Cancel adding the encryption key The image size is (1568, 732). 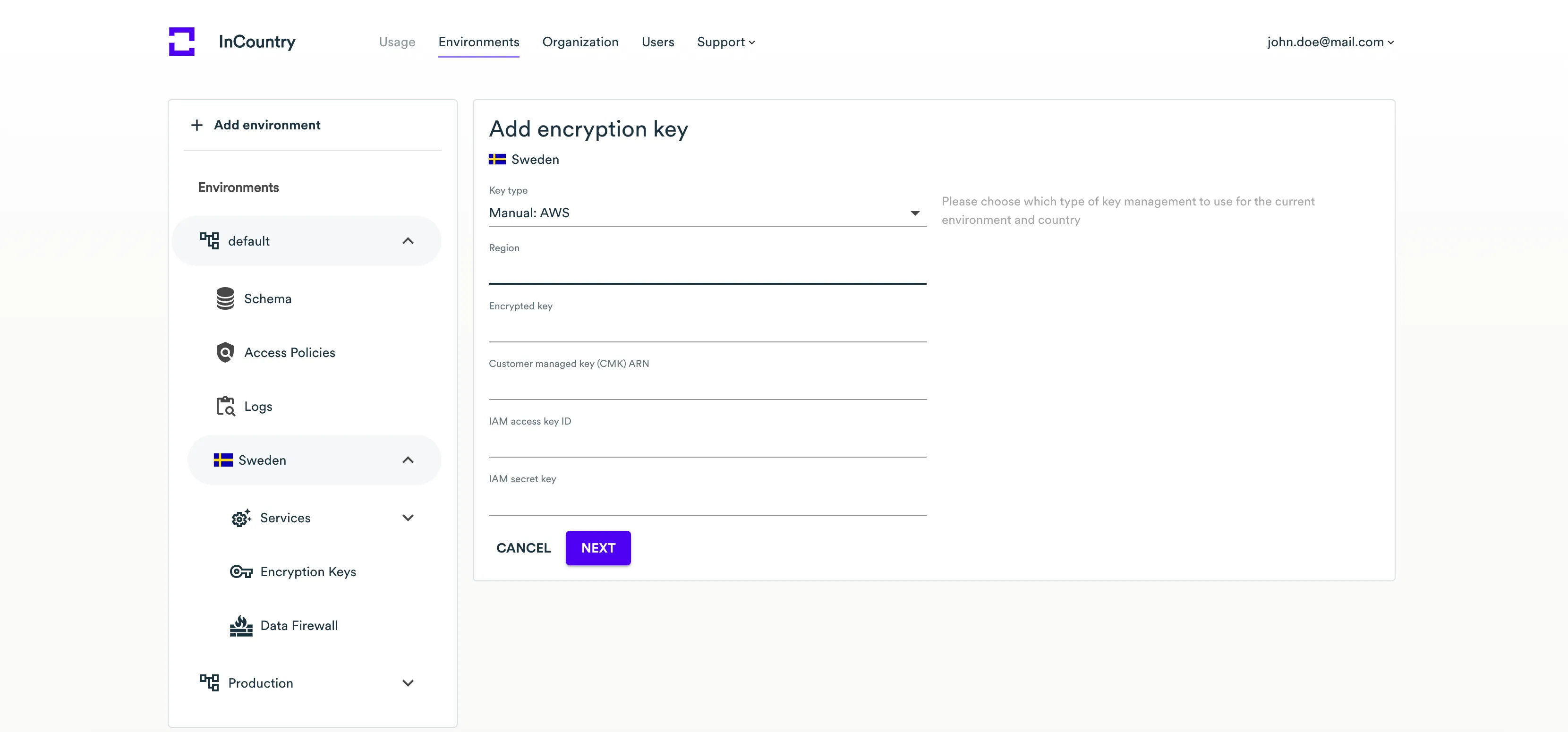(x=523, y=548)
